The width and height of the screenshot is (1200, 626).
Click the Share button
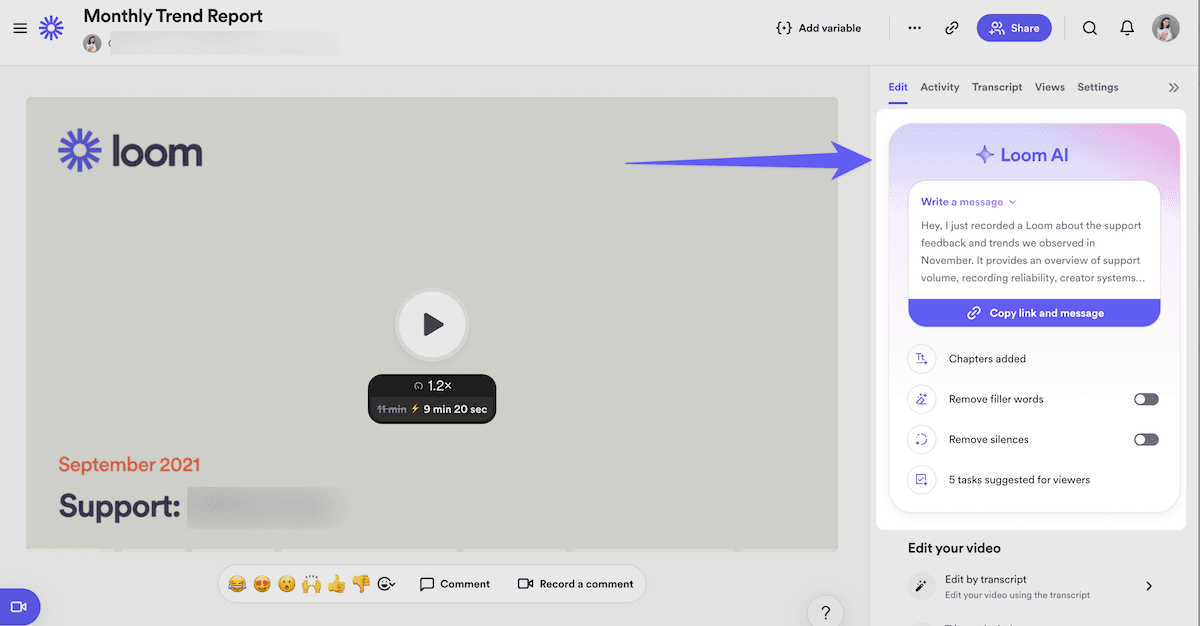1014,28
